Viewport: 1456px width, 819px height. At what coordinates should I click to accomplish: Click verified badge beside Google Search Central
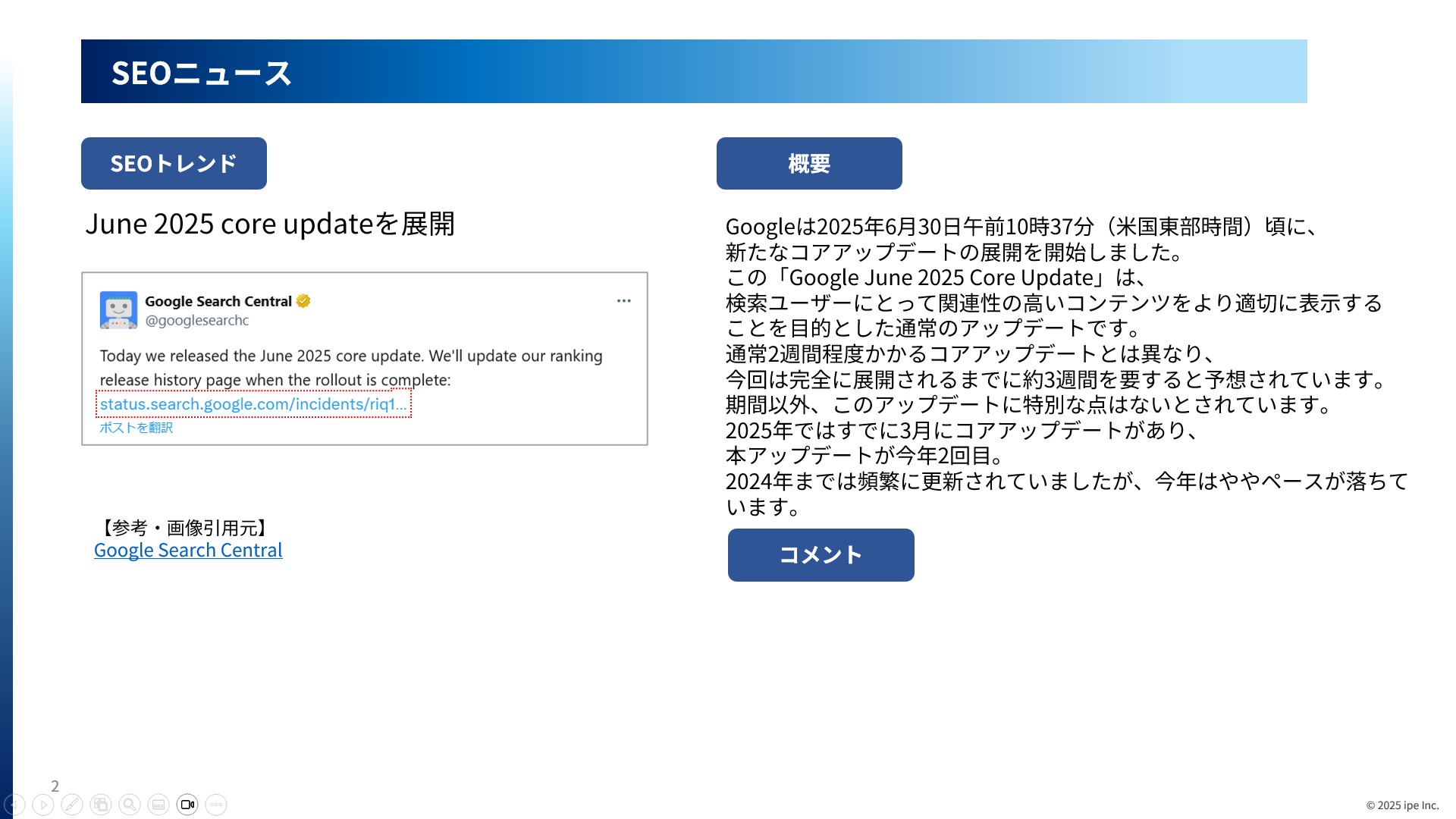click(303, 301)
